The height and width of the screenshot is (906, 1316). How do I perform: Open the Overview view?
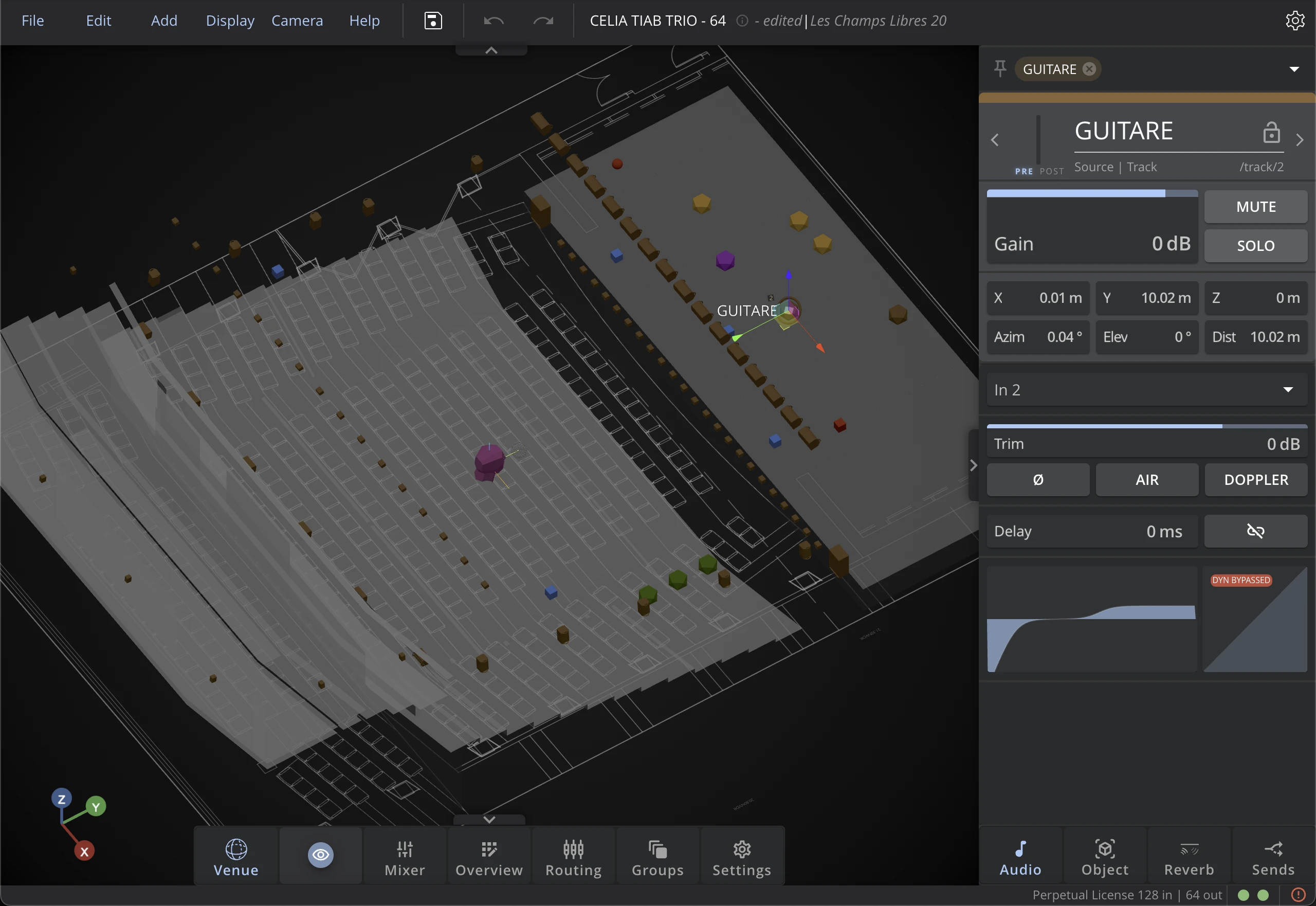click(489, 857)
